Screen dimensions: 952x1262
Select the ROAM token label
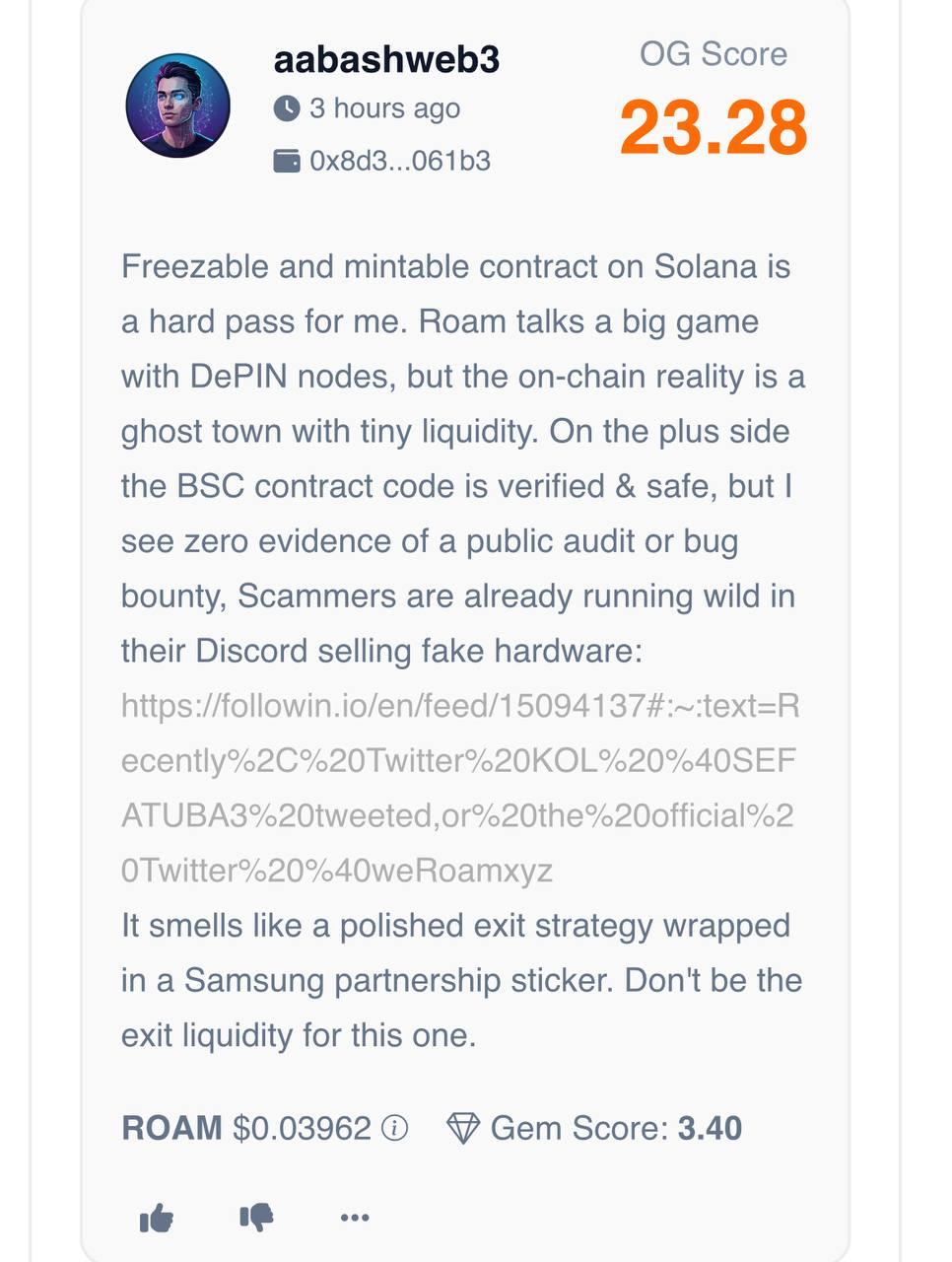(x=171, y=1128)
